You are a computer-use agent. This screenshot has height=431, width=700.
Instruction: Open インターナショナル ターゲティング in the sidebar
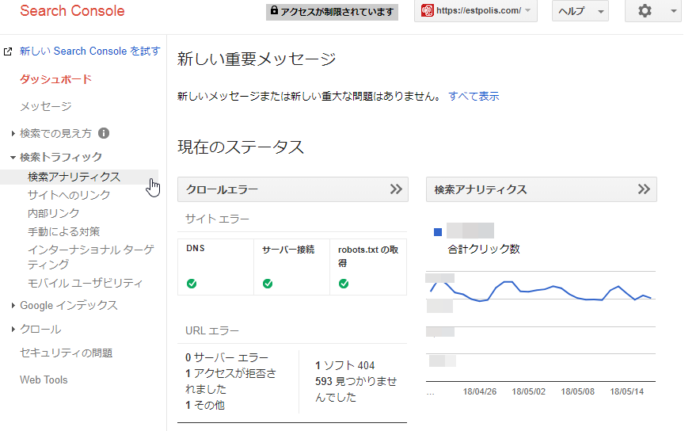91,257
